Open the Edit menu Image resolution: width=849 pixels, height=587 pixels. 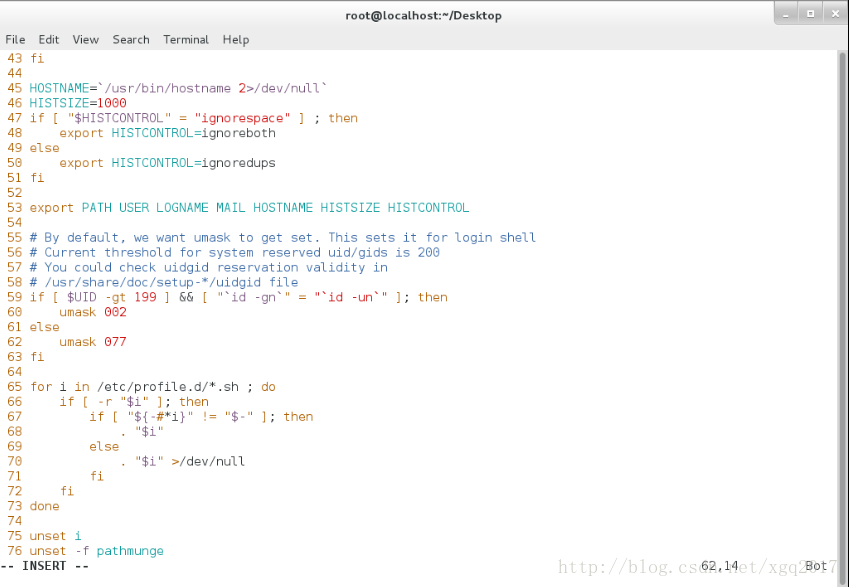click(48, 40)
